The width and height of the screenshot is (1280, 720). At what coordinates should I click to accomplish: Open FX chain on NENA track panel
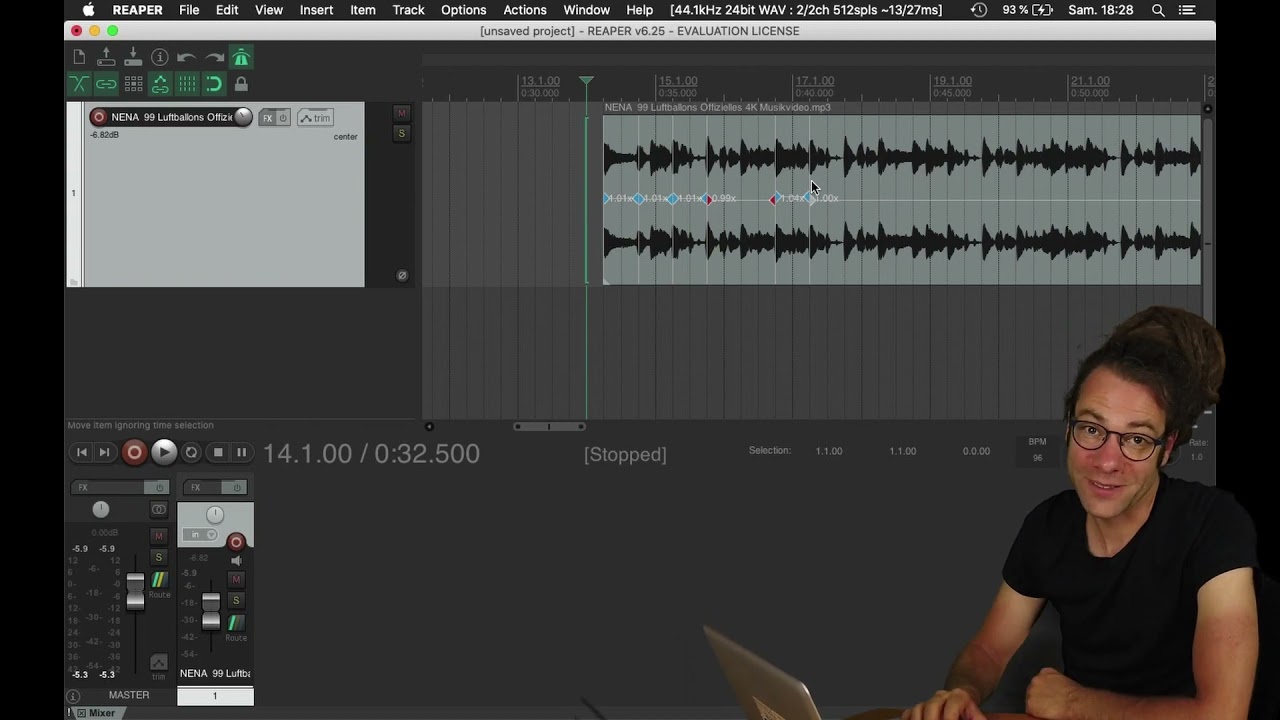tap(267, 118)
